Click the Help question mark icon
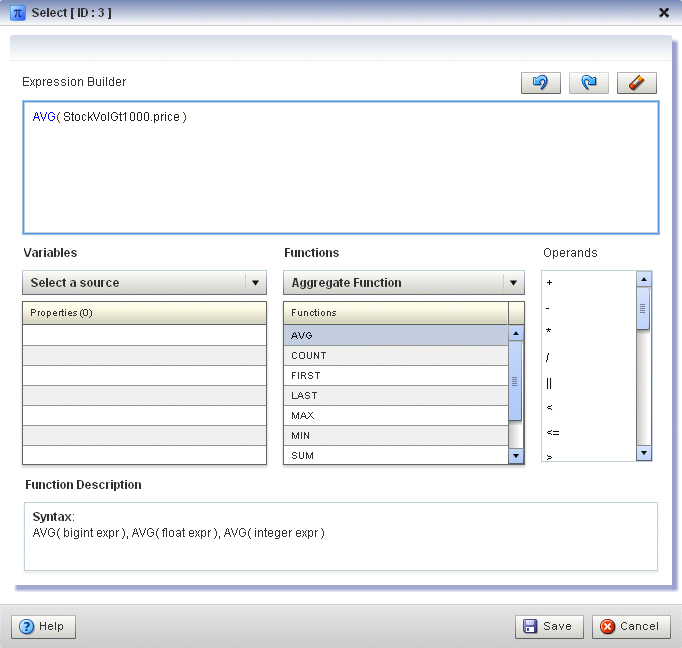The height and width of the screenshot is (648, 682). [x=27, y=627]
